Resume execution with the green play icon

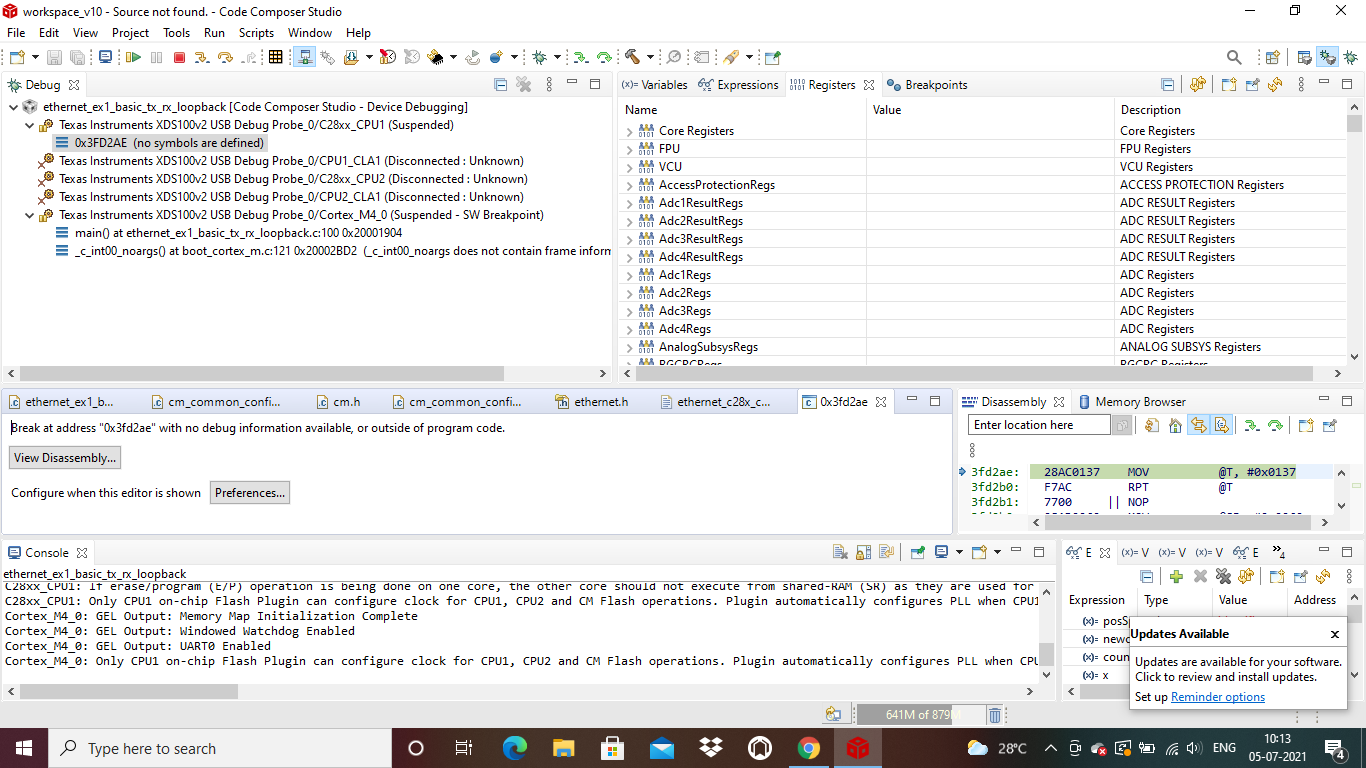click(133, 58)
